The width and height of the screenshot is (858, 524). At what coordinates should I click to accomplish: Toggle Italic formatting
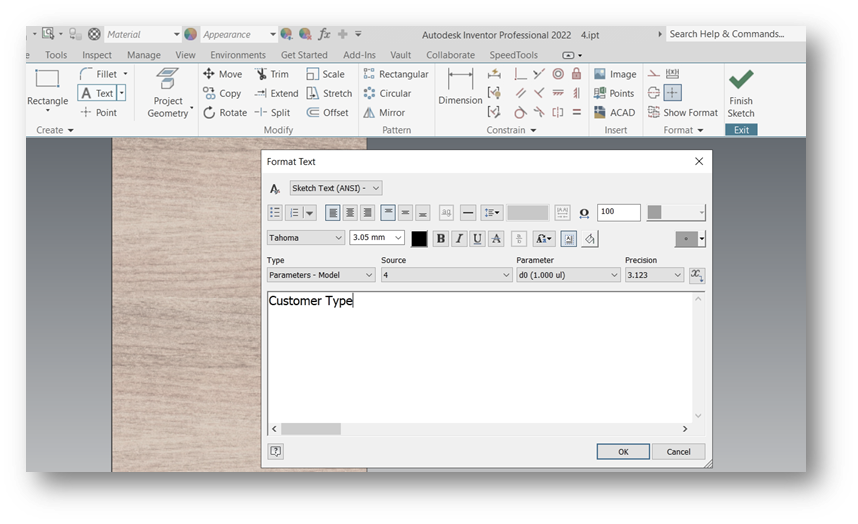click(x=459, y=238)
